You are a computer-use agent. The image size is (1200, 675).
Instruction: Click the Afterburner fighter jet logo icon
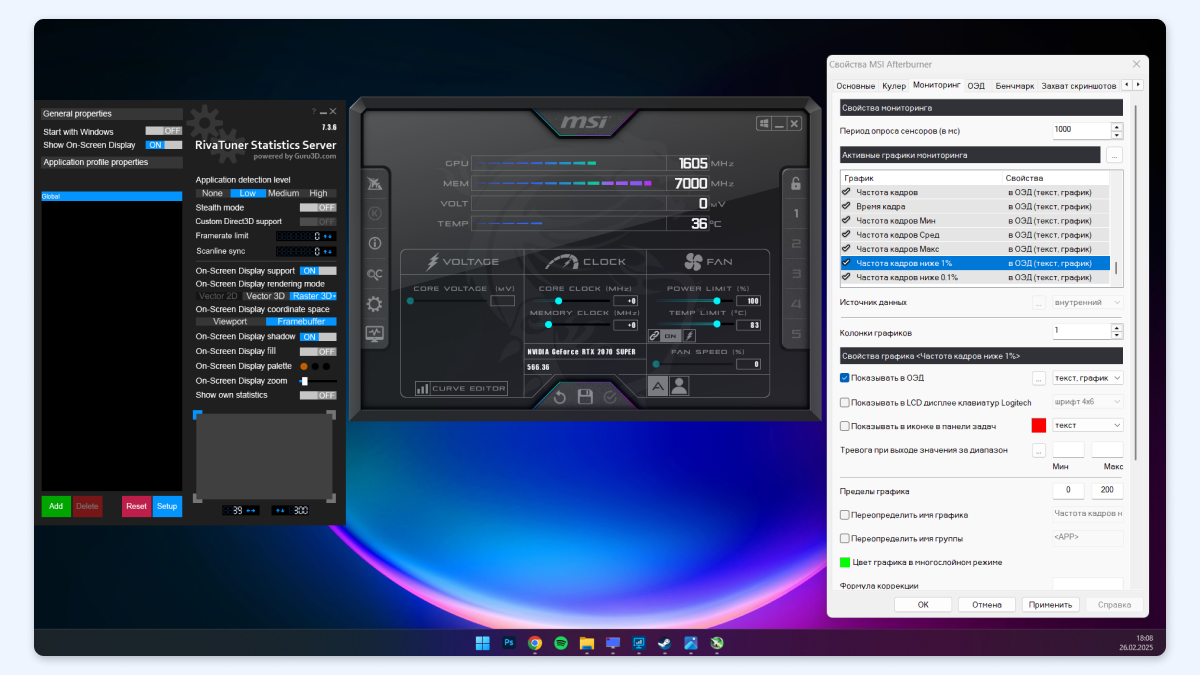(375, 183)
